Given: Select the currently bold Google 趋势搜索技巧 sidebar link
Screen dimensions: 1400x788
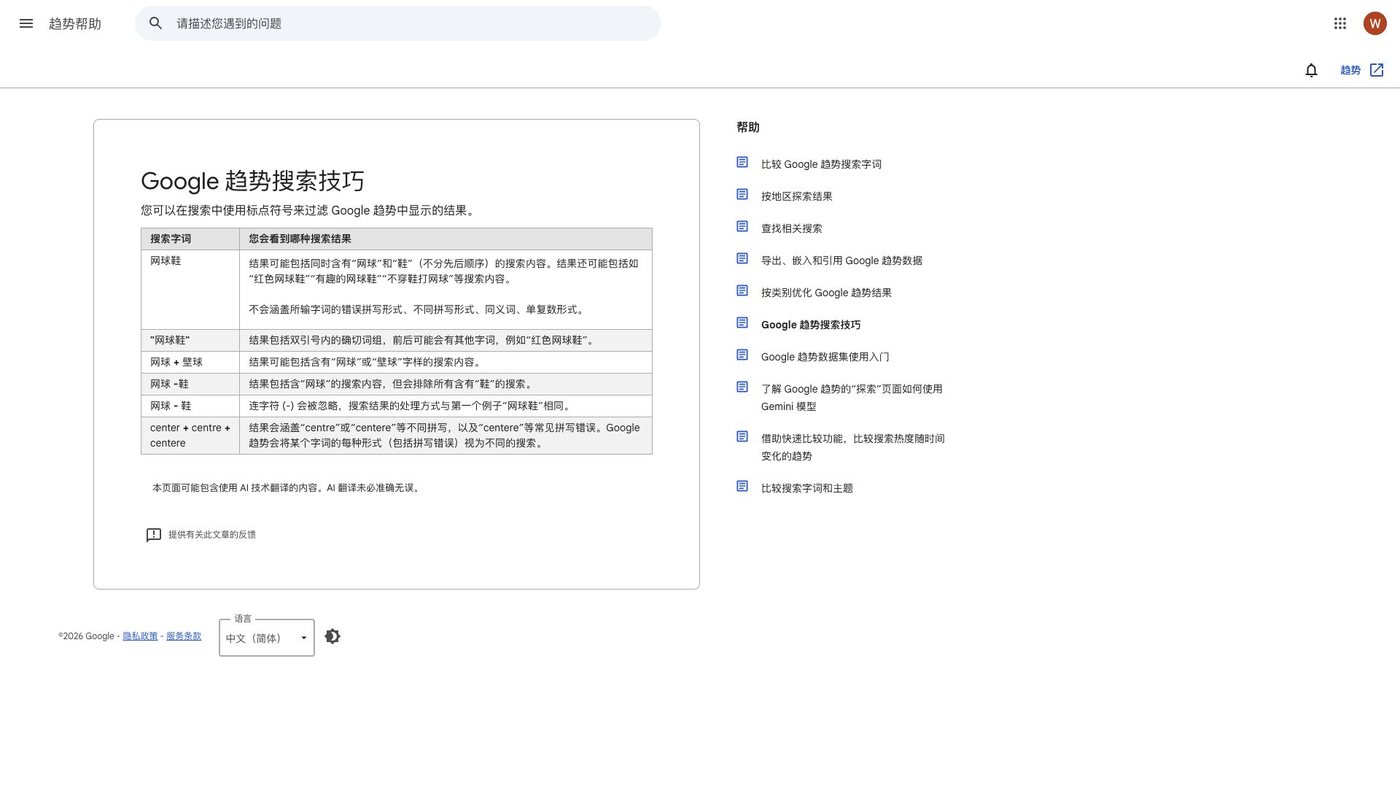Looking at the screenshot, I should click(x=811, y=324).
